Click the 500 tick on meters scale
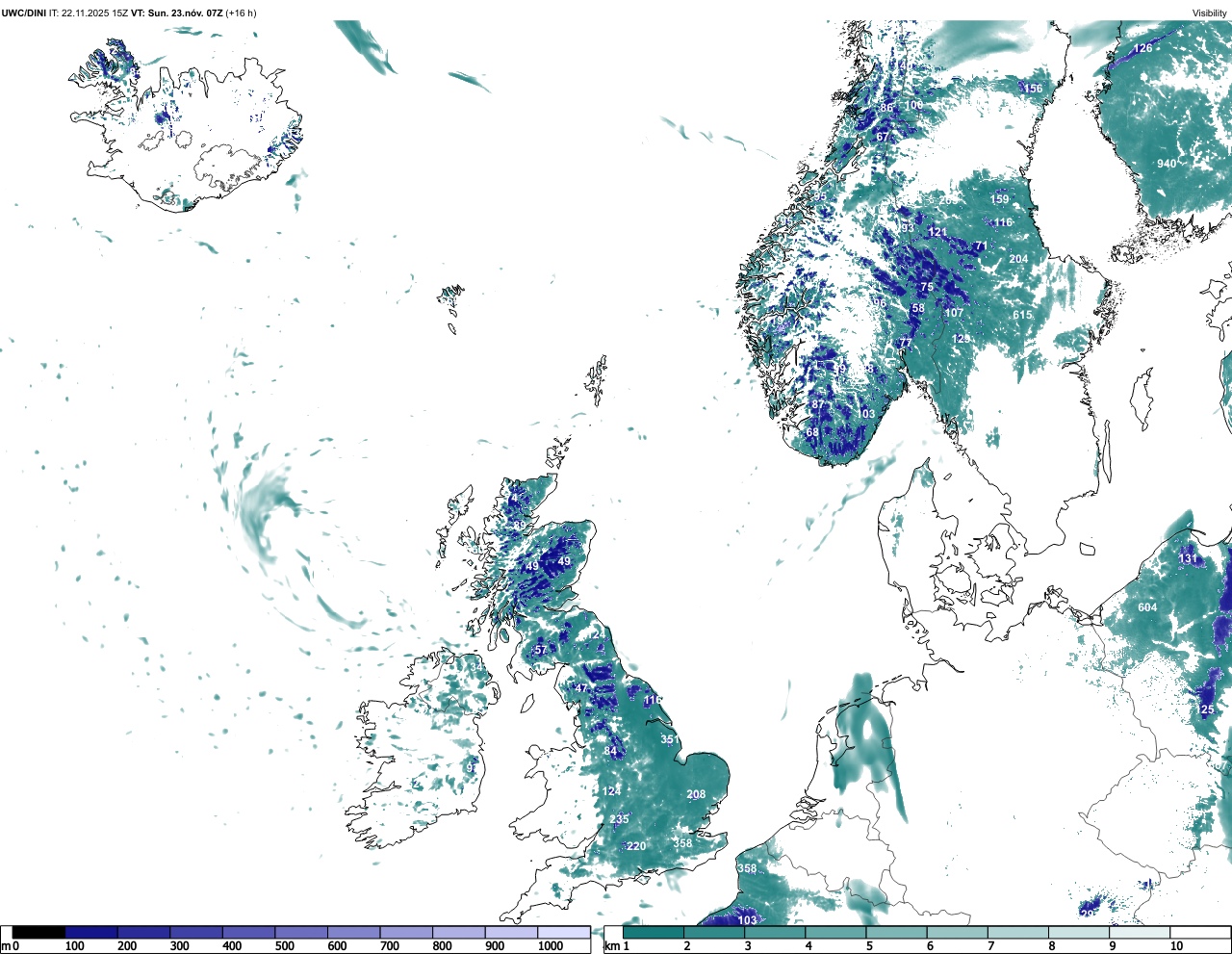Image resolution: width=1232 pixels, height=954 pixels. [284, 946]
